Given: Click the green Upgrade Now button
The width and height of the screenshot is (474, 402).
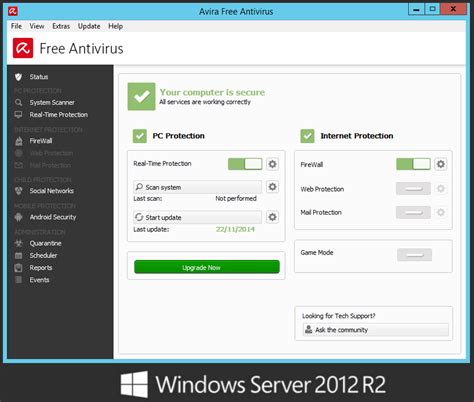Looking at the screenshot, I should point(207,267).
